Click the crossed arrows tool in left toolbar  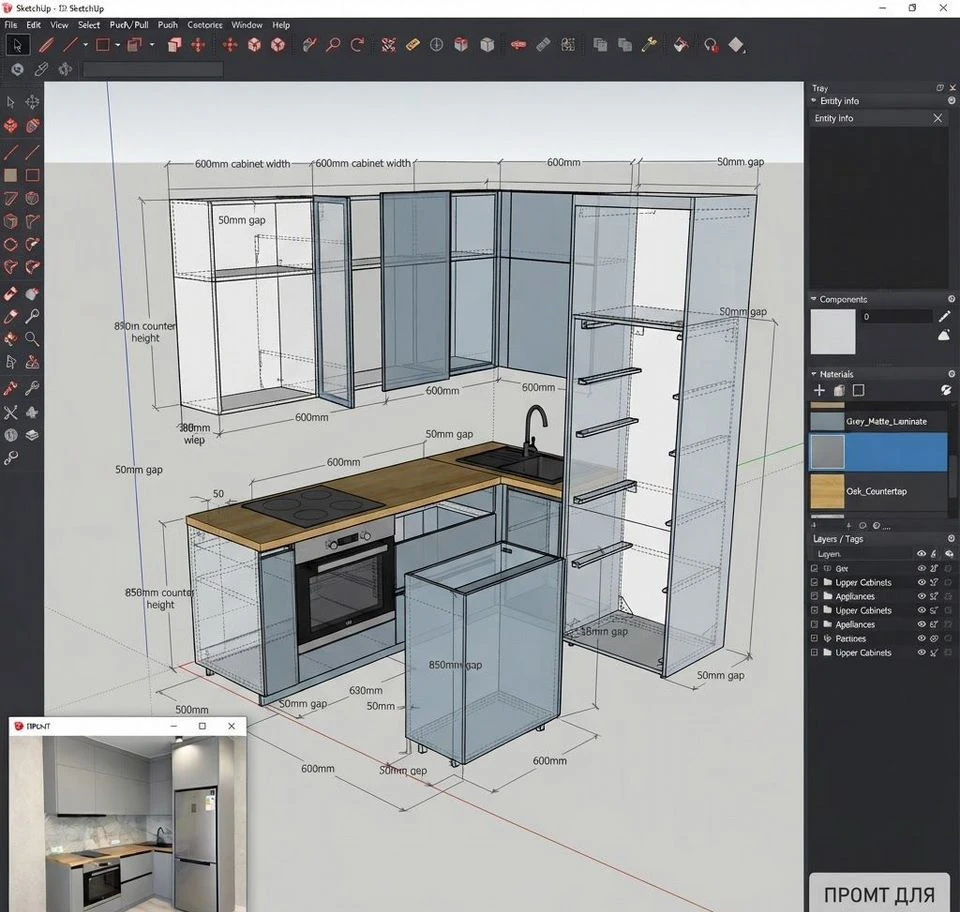10,413
